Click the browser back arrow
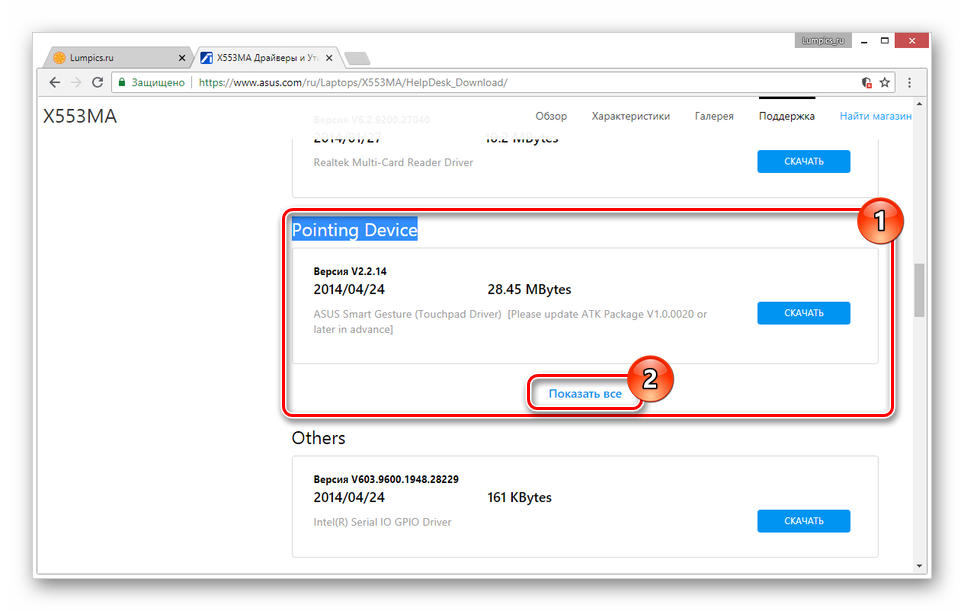Image resolution: width=964 pixels, height=611 pixels. (x=54, y=82)
